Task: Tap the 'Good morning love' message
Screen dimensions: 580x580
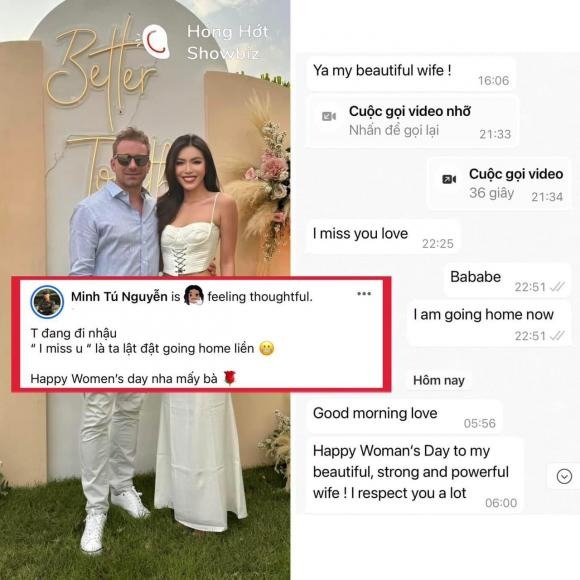Action: (x=404, y=416)
